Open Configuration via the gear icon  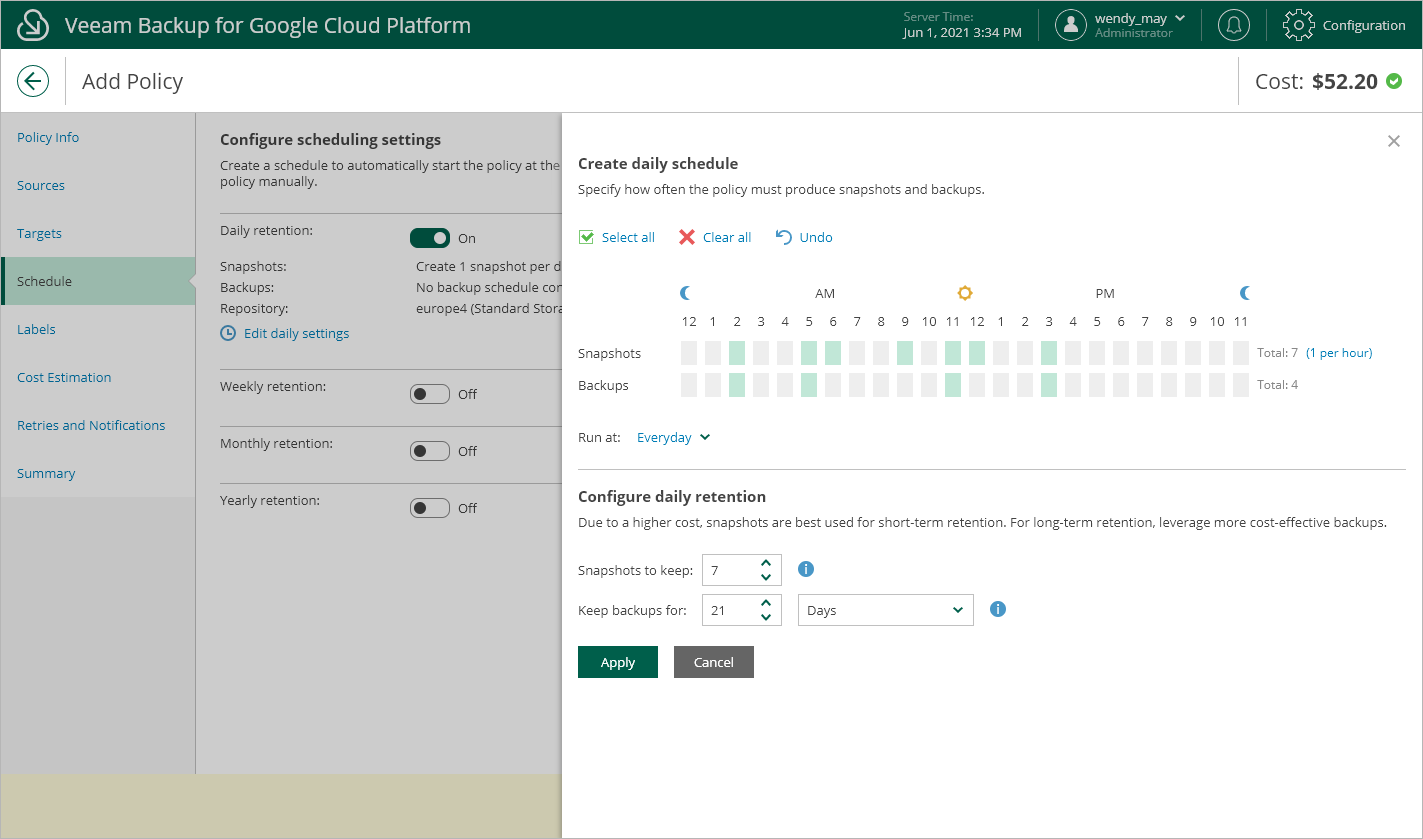coord(1298,25)
